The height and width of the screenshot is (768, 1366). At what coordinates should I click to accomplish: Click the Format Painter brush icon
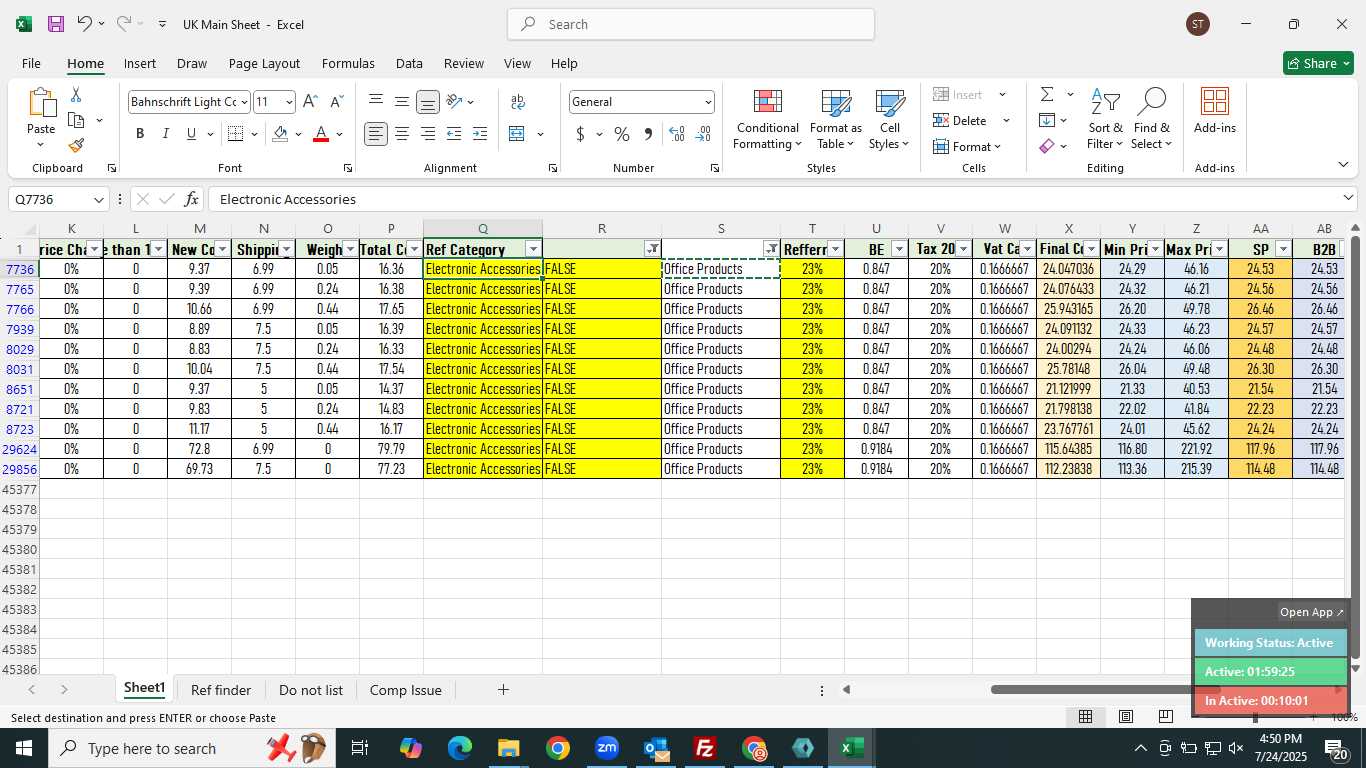[x=76, y=145]
